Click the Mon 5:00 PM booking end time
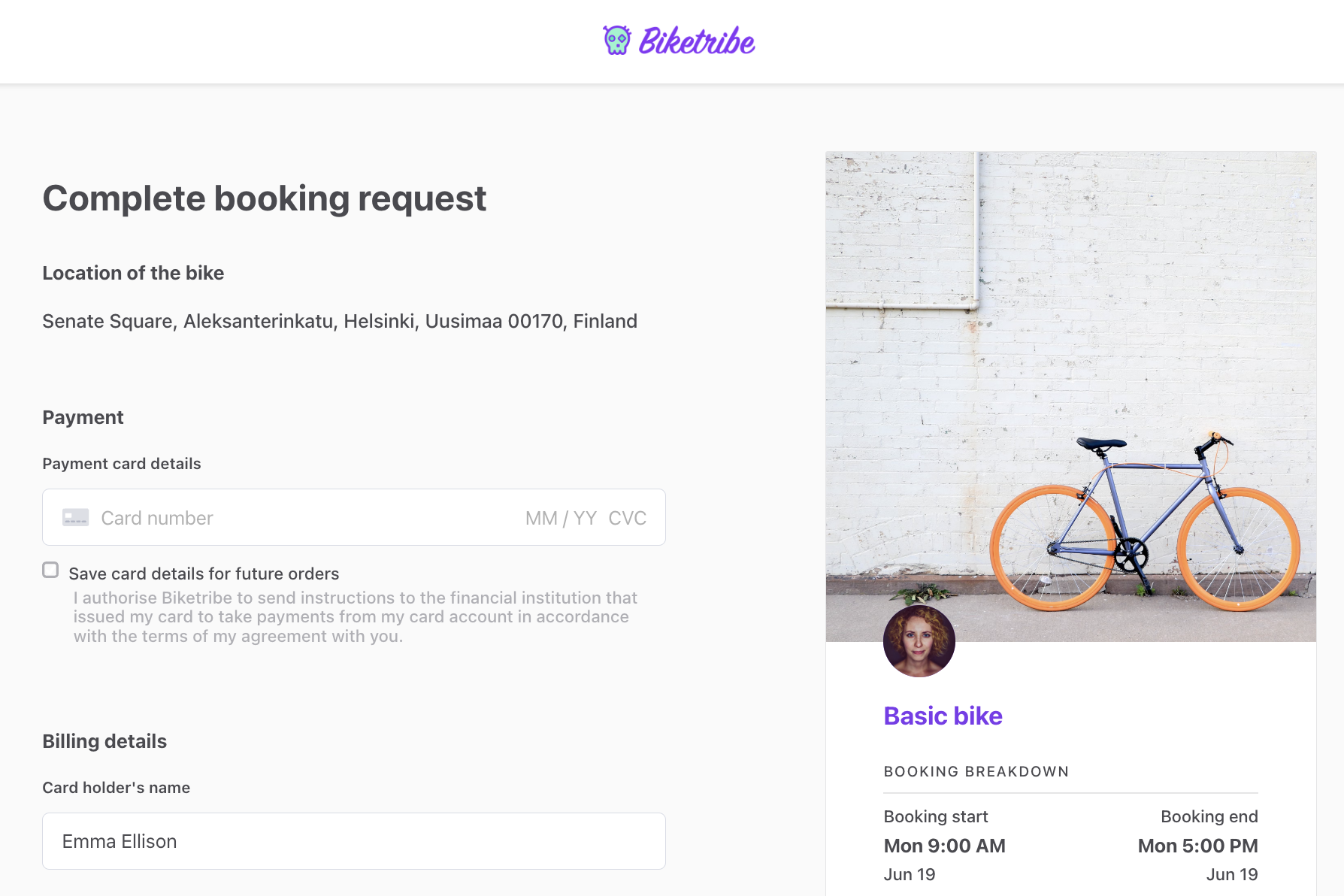The width and height of the screenshot is (1344, 896). pos(1197,846)
